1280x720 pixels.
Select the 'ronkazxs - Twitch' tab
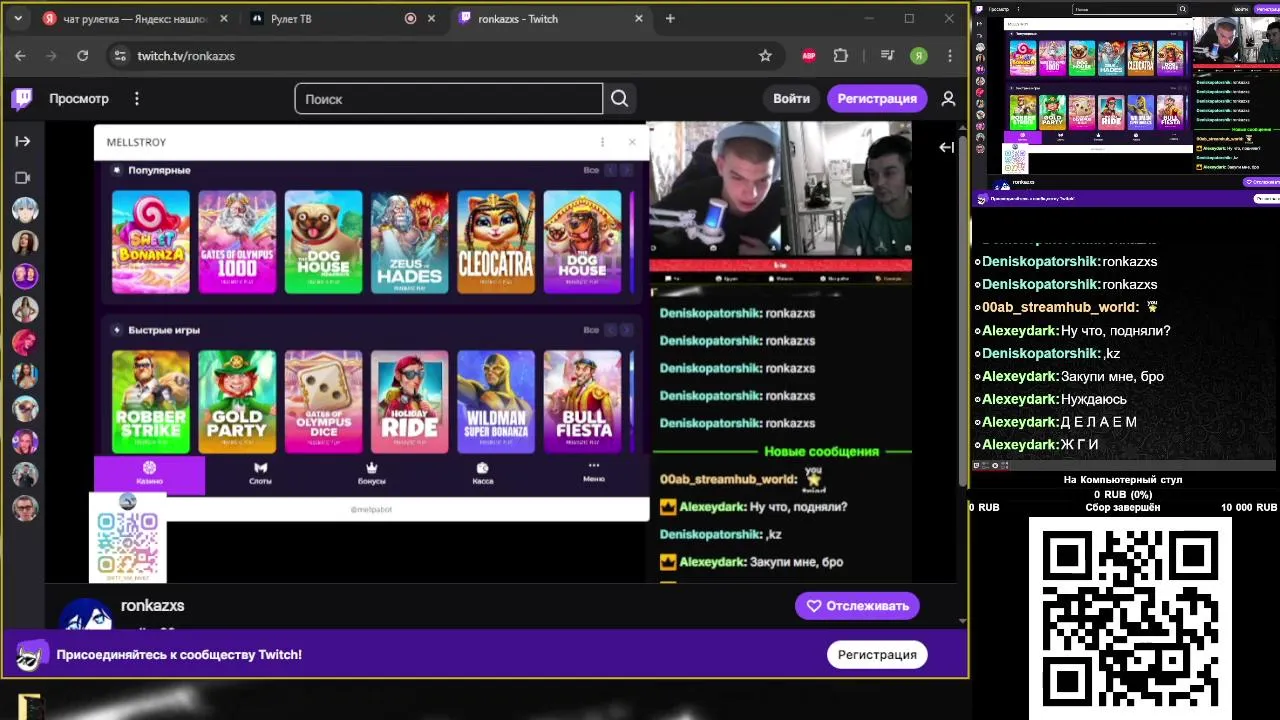(550, 18)
